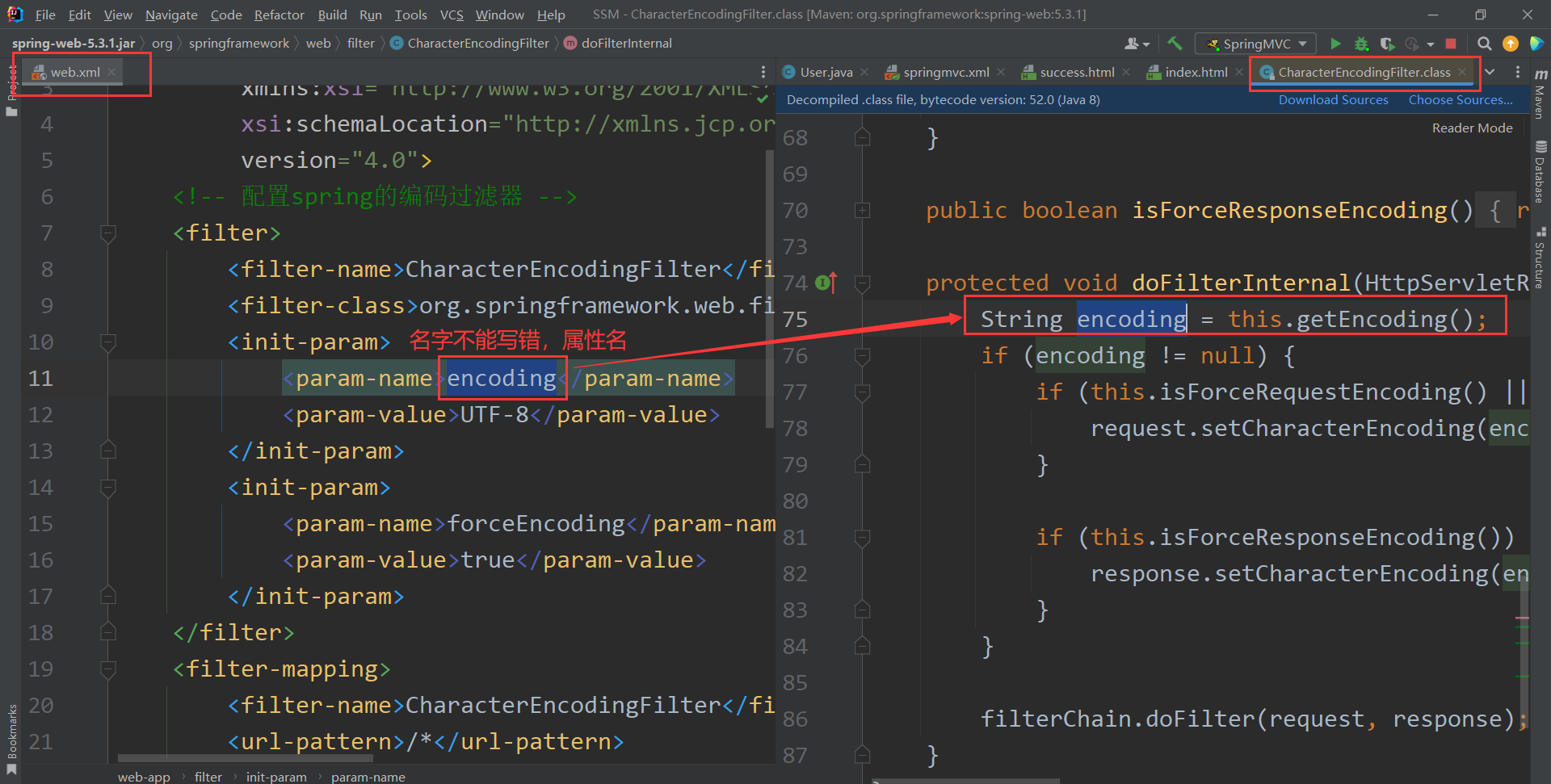
Task: Click the orange update arrow icon
Action: [1511, 44]
